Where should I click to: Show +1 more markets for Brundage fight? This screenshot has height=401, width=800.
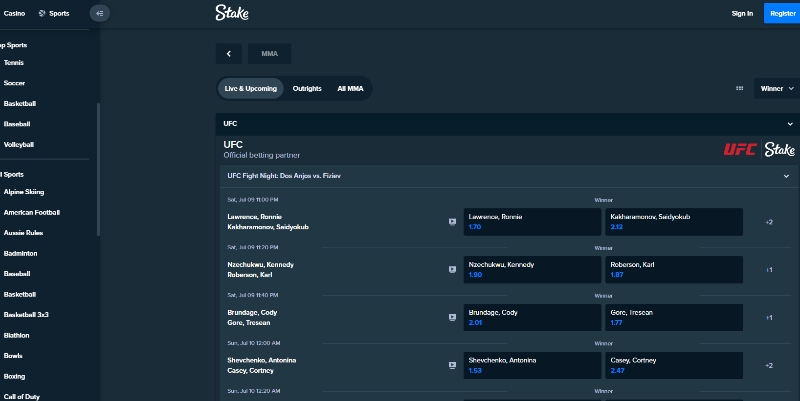click(x=769, y=318)
